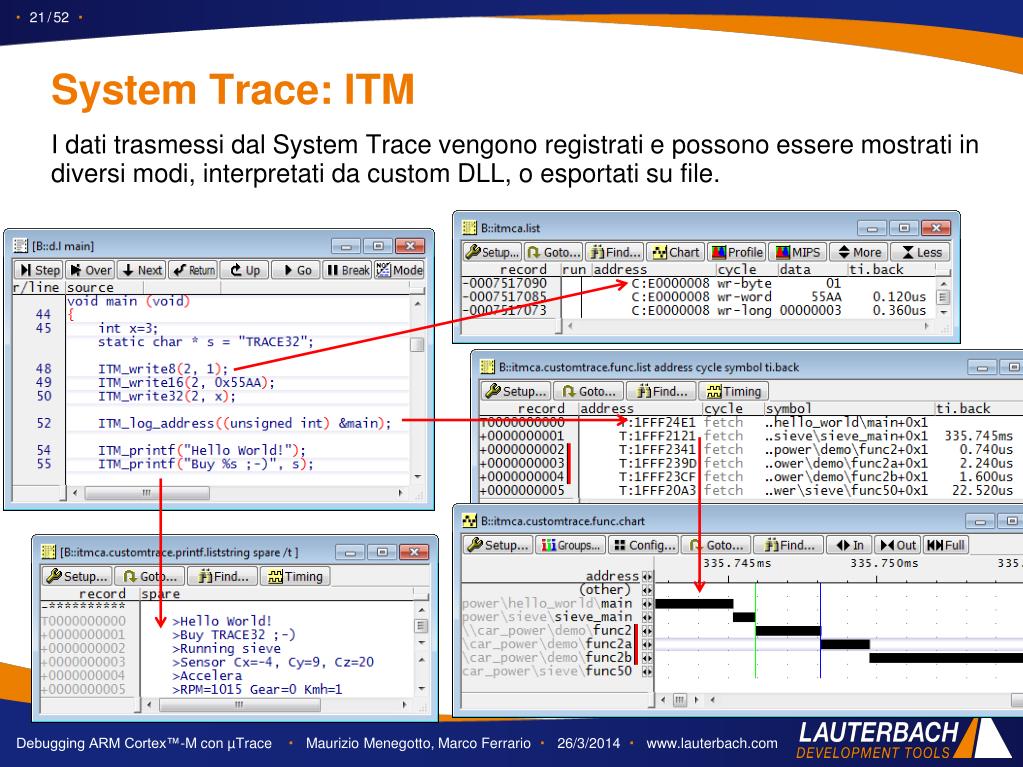Click Groups in func.chart toolbar
The width and height of the screenshot is (1023, 767).
coord(570,545)
